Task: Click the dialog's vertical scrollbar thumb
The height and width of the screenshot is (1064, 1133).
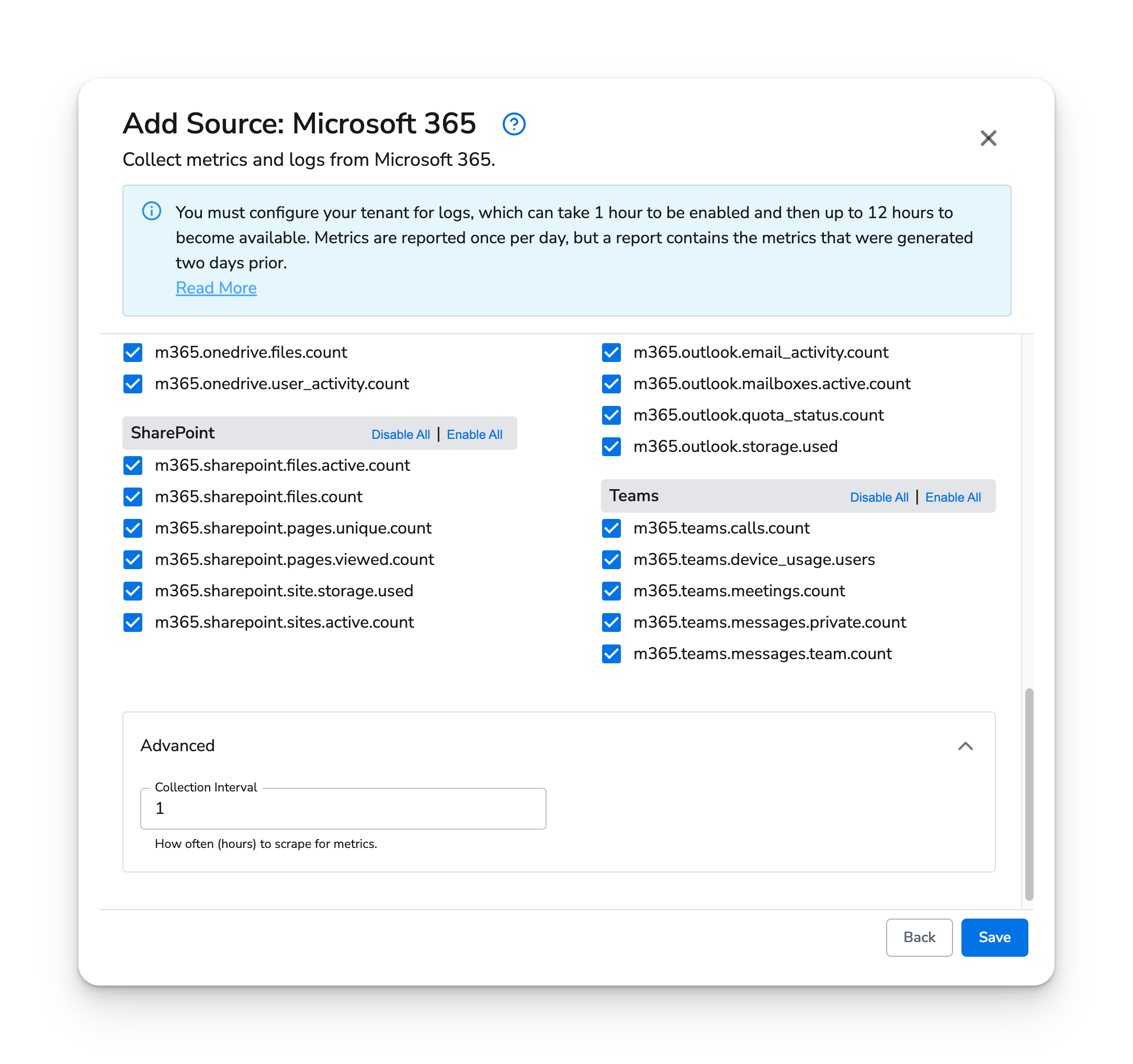Action: point(1029,794)
